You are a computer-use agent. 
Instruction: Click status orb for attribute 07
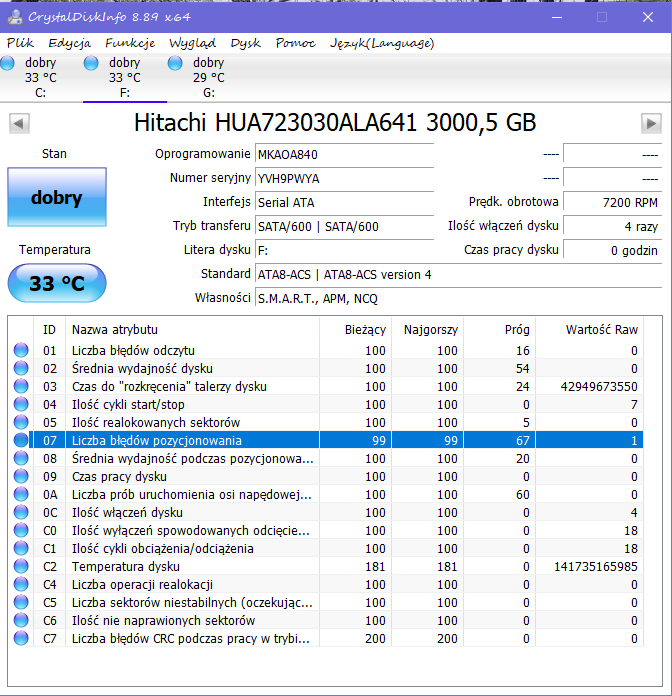click(21, 440)
